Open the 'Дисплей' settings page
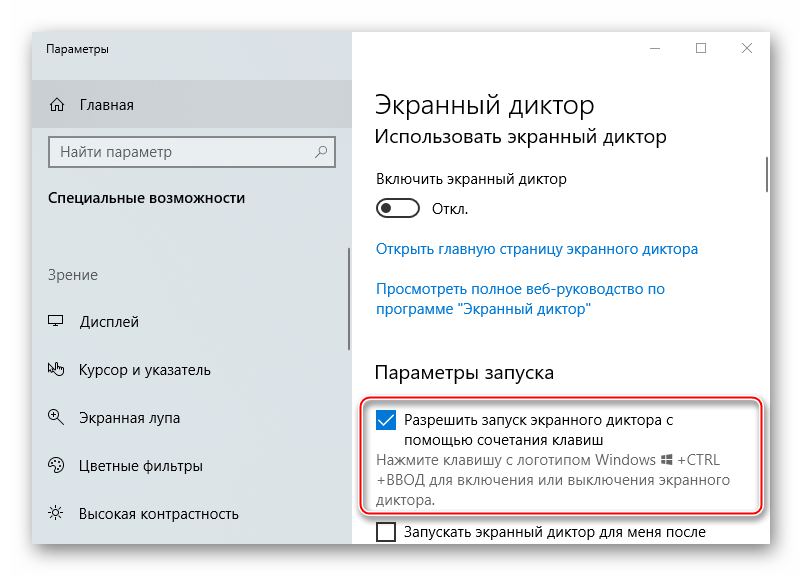Viewport: 802px width, 576px height. pyautogui.click(x=109, y=322)
